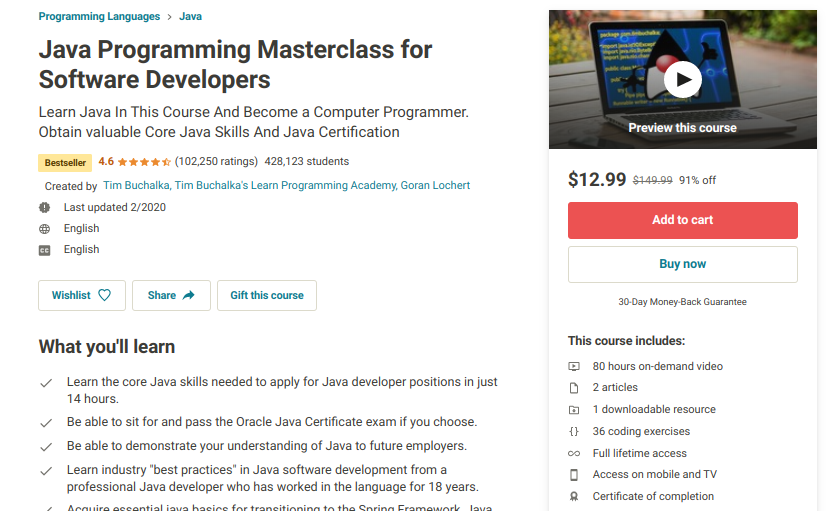The height and width of the screenshot is (511, 829).
Task: Click '428,123 students' text
Action: 307,161
